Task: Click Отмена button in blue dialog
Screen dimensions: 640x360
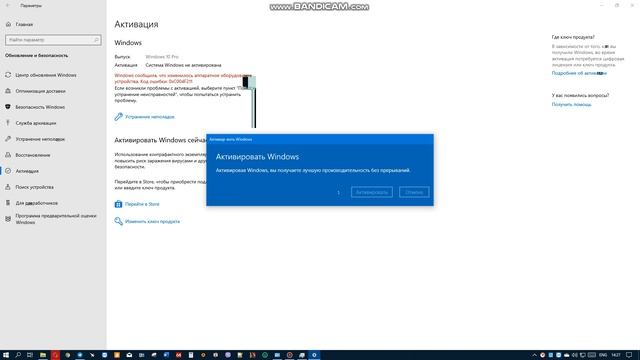Action: [x=414, y=192]
